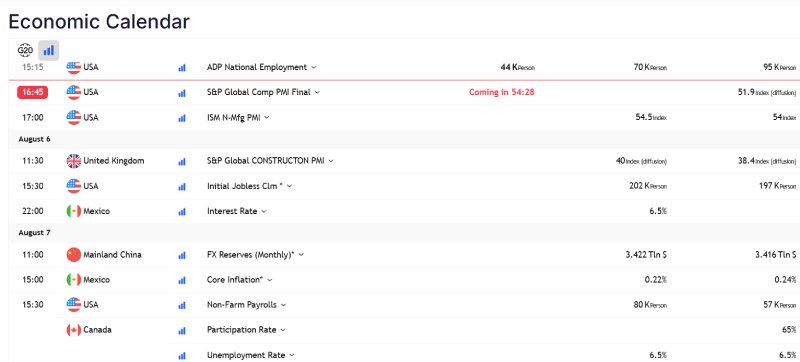Click the Mainland China flag icon

[73, 254]
